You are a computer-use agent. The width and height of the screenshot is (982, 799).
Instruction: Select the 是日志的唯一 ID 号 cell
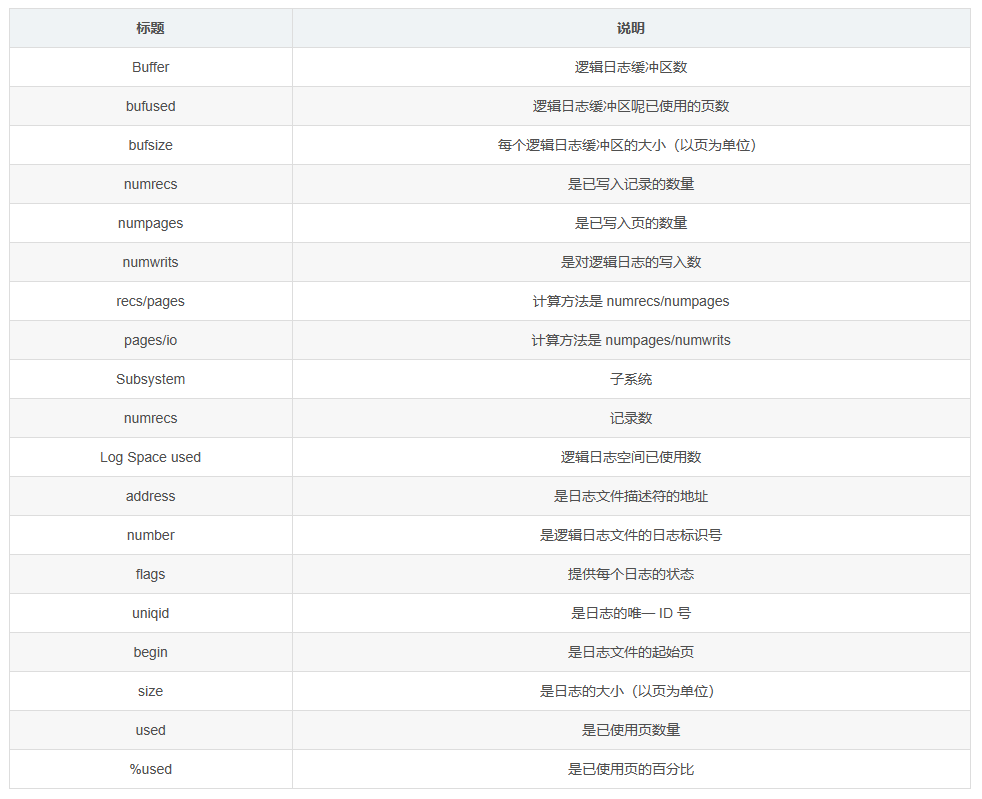(x=631, y=613)
